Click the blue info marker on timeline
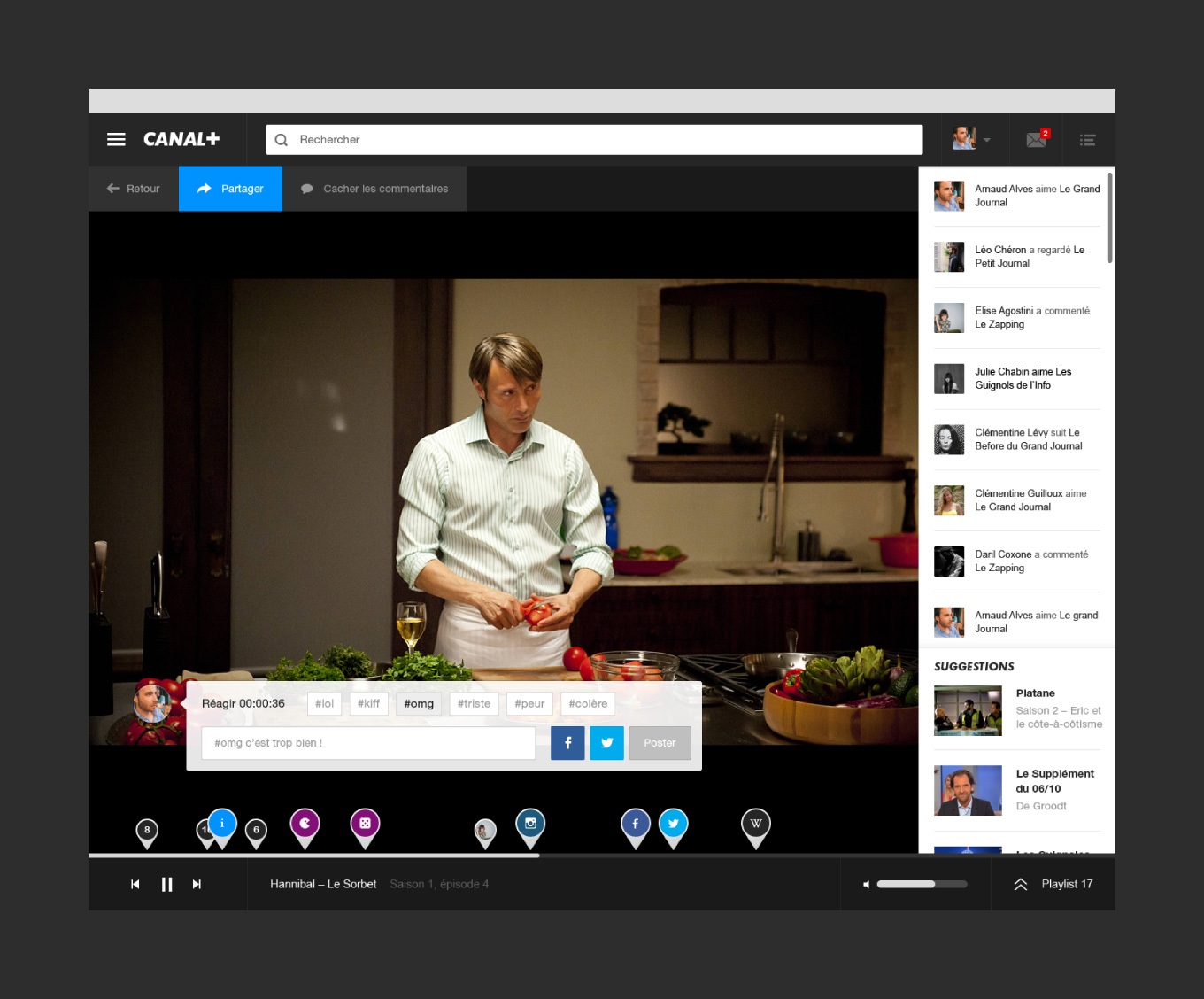Screen dimensions: 1204x999 tap(222, 825)
